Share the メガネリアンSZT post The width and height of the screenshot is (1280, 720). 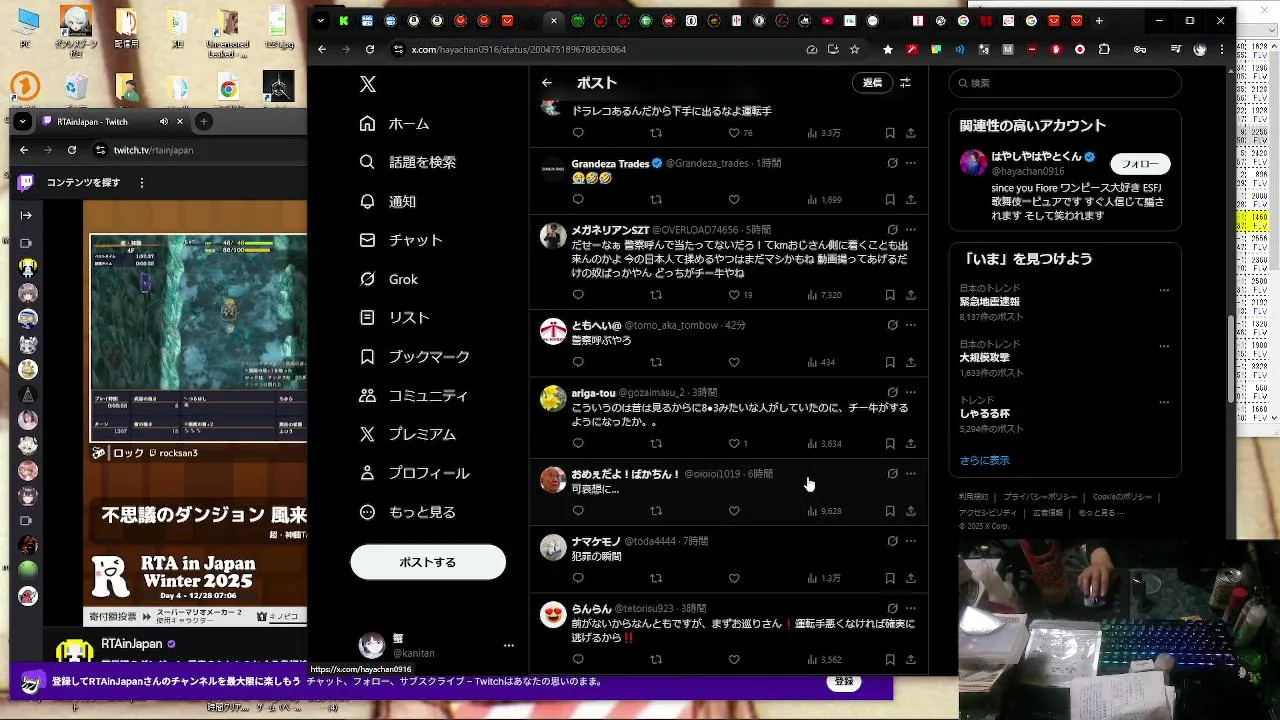(911, 295)
